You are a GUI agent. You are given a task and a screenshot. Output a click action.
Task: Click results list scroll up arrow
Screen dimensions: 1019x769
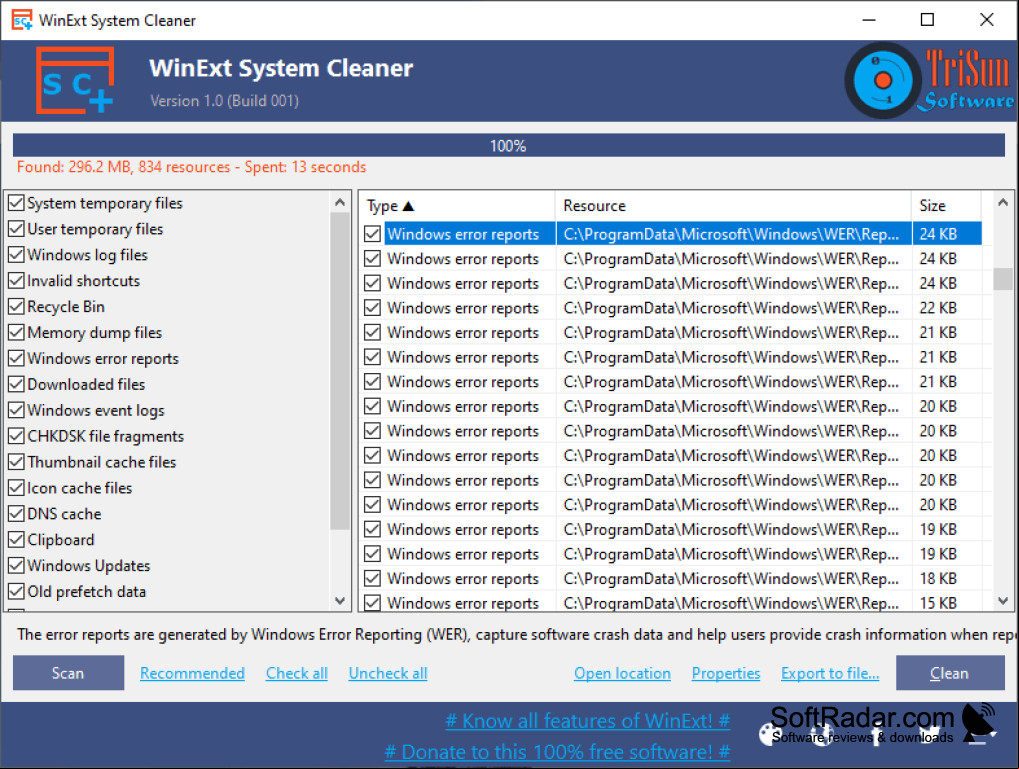[1003, 202]
